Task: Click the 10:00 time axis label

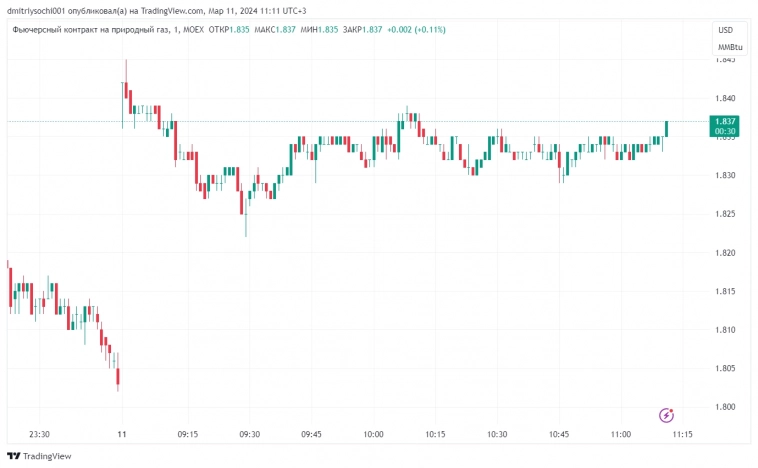Action: pyautogui.click(x=373, y=435)
